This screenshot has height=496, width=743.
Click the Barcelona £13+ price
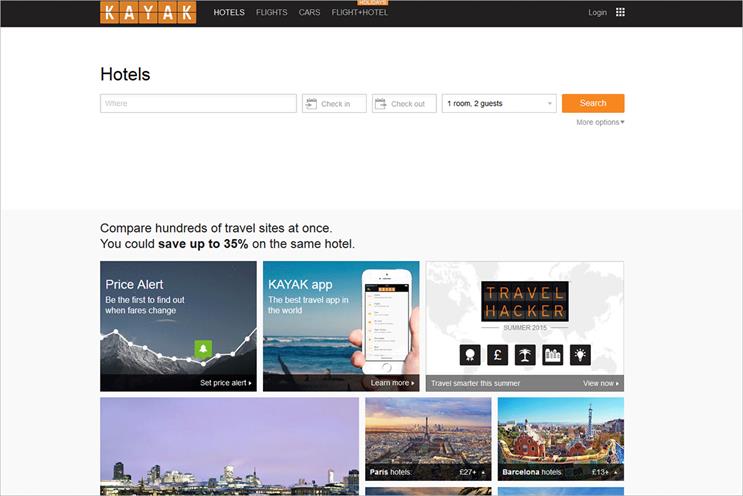click(x=600, y=472)
